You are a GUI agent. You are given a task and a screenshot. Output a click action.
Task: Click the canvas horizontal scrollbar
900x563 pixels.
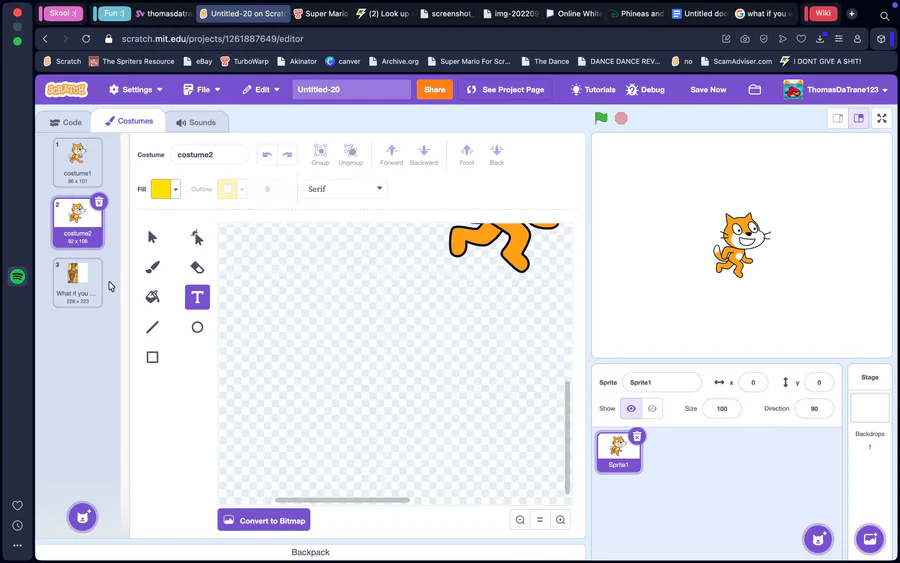pos(342,500)
